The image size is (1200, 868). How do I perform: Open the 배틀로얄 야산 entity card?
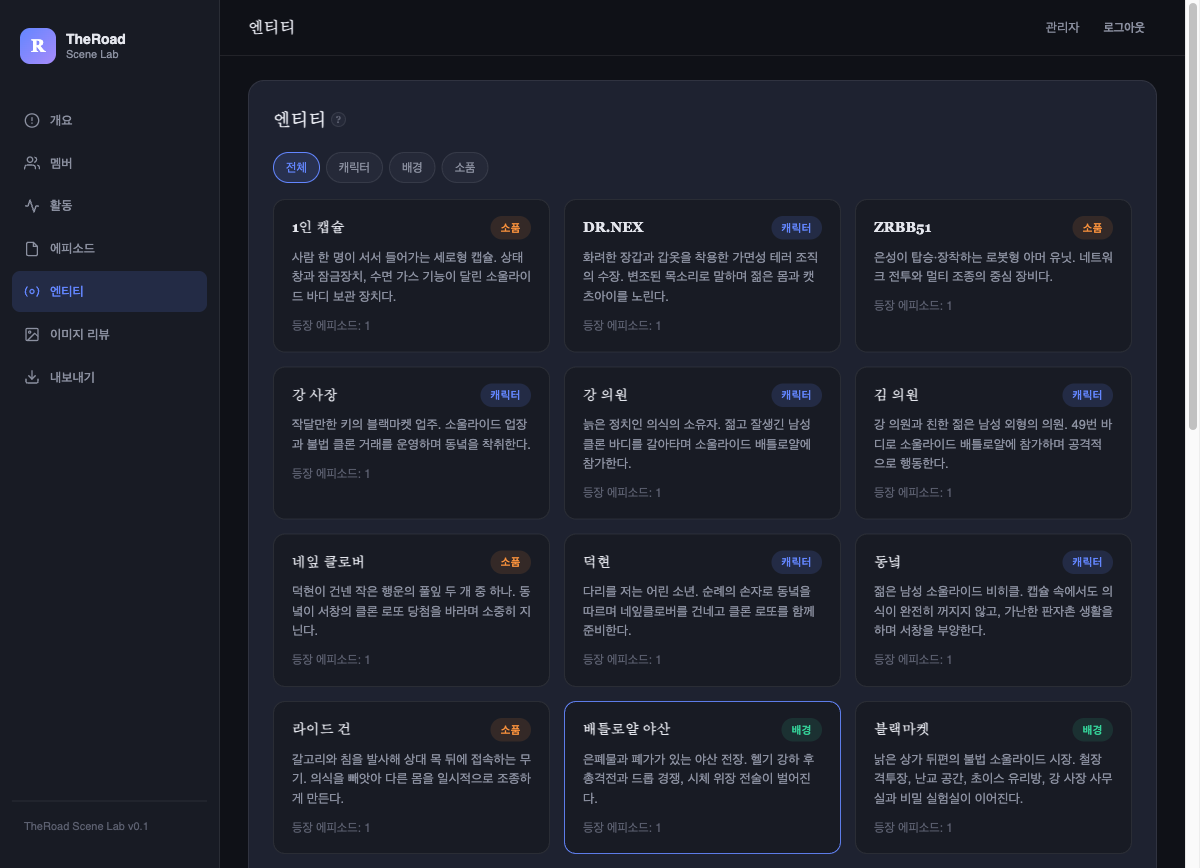(702, 777)
